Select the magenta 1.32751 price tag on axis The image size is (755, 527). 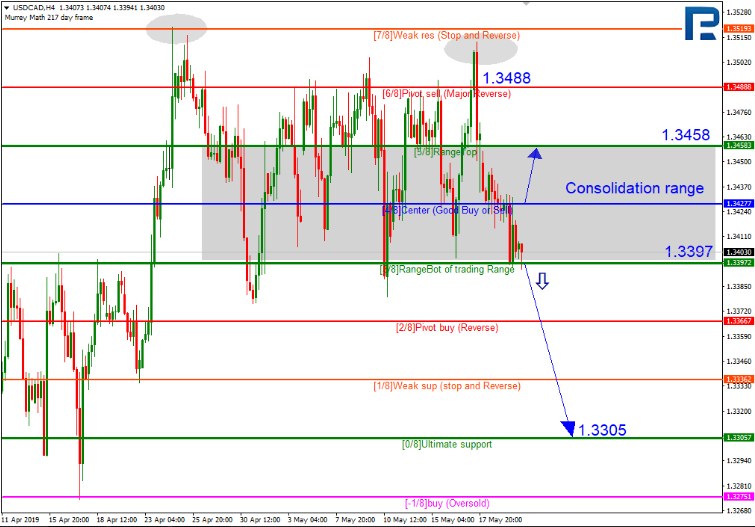pos(736,496)
